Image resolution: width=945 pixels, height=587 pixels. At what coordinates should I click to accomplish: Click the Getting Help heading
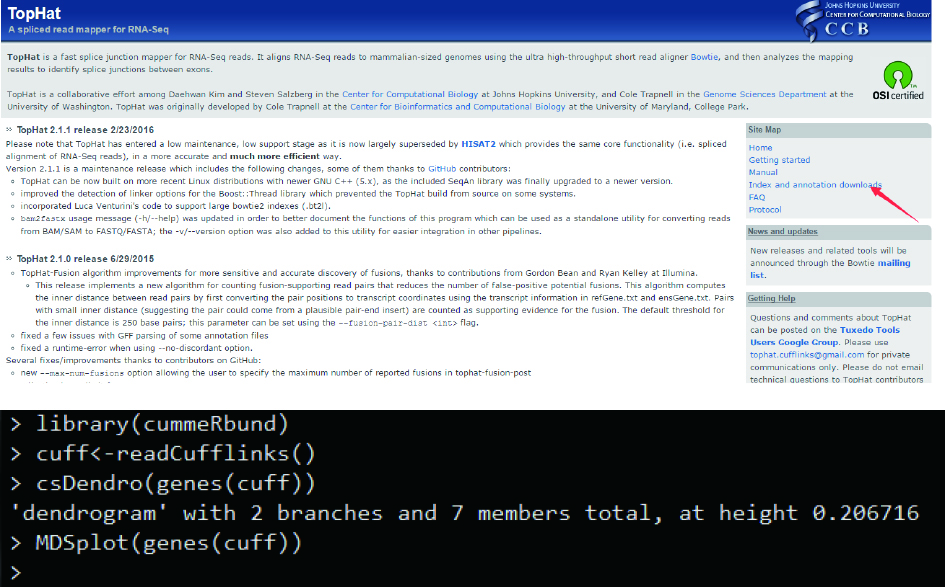pyautogui.click(x=771, y=298)
